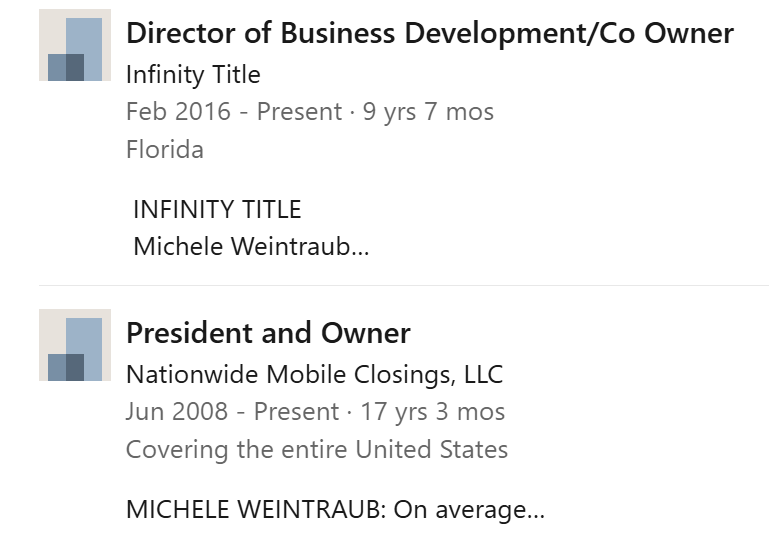Click the Florida location text
Image resolution: width=769 pixels, height=539 pixels.
(165, 150)
